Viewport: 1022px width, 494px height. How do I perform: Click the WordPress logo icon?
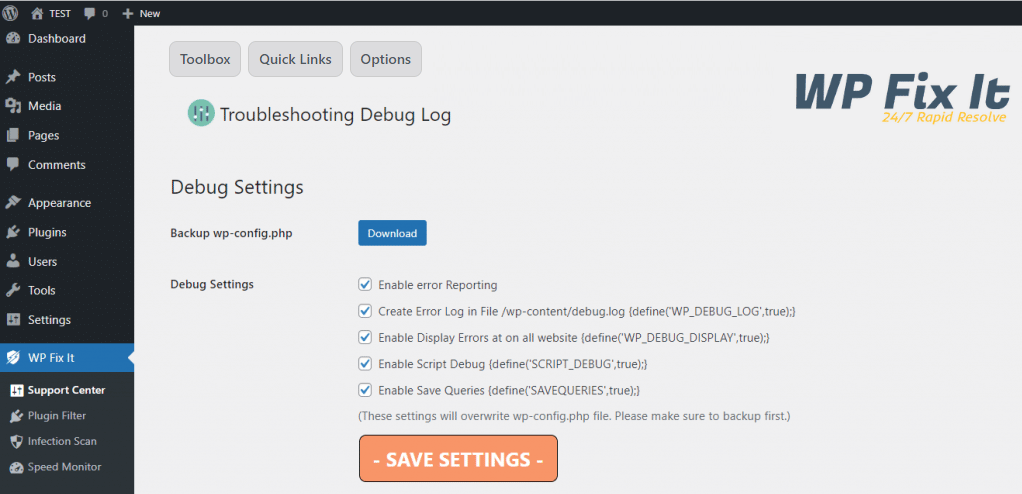tap(10, 13)
